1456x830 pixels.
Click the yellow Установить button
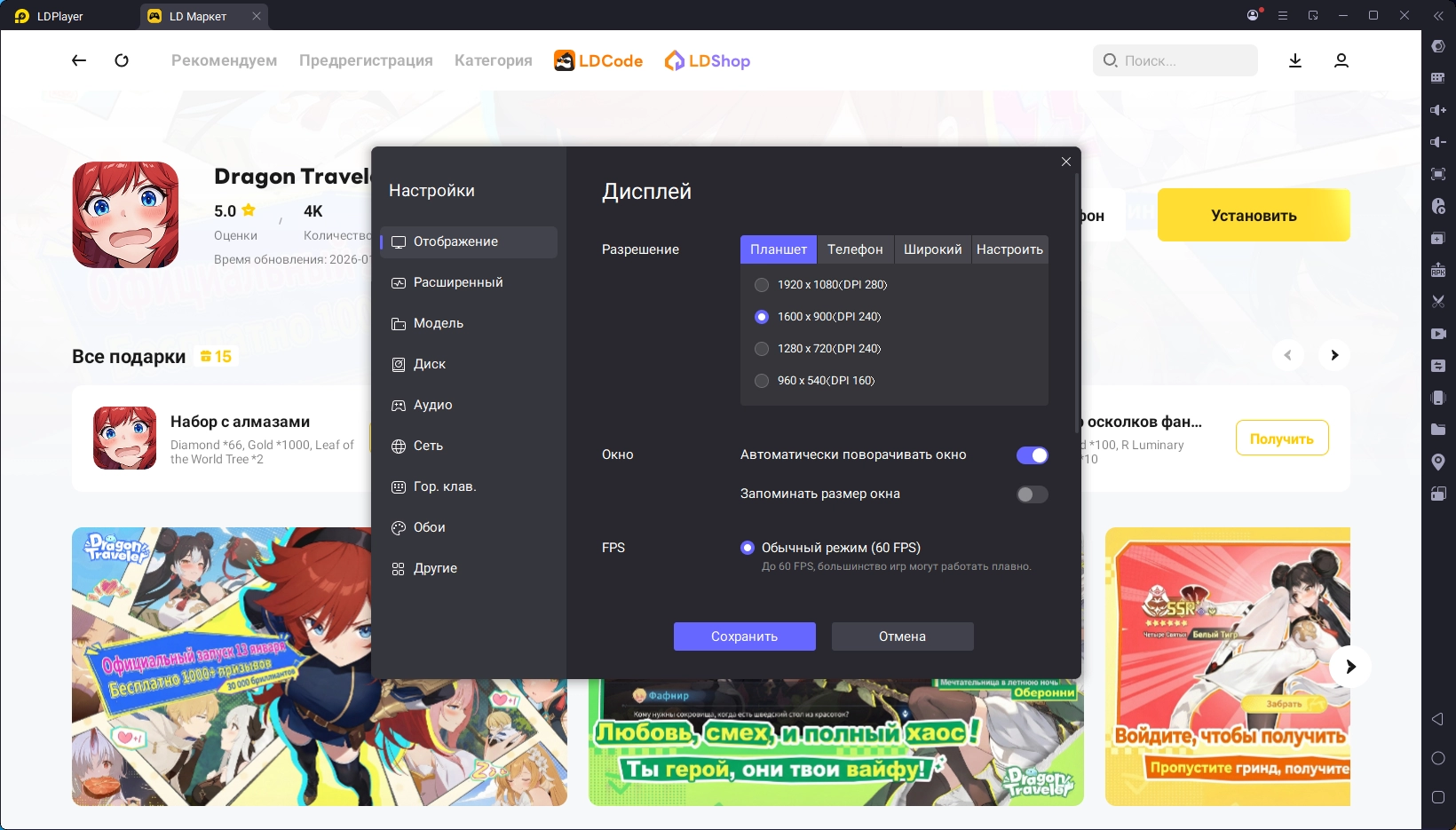pyautogui.click(x=1254, y=215)
